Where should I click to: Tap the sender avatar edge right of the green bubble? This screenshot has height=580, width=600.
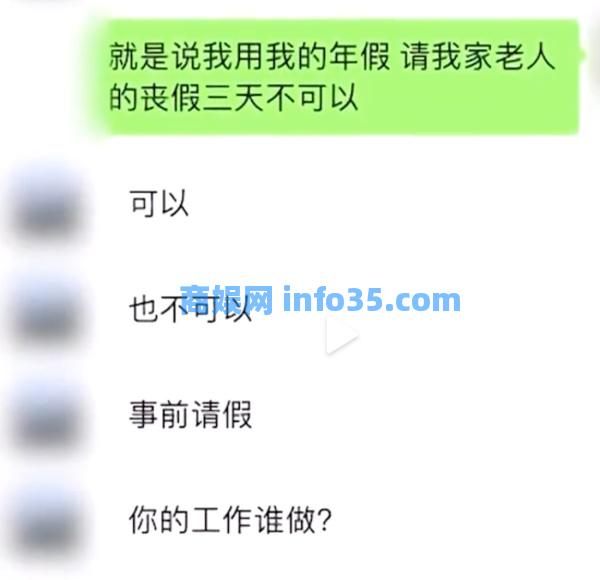(x=596, y=57)
